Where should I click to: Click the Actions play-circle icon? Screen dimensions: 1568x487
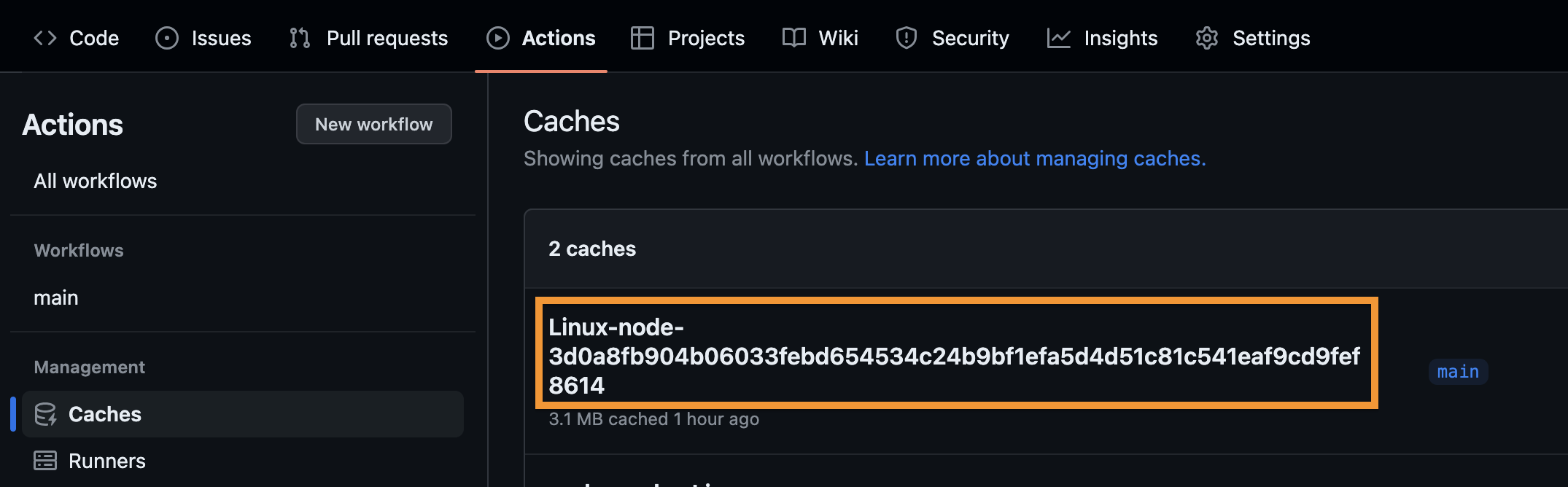click(x=498, y=38)
